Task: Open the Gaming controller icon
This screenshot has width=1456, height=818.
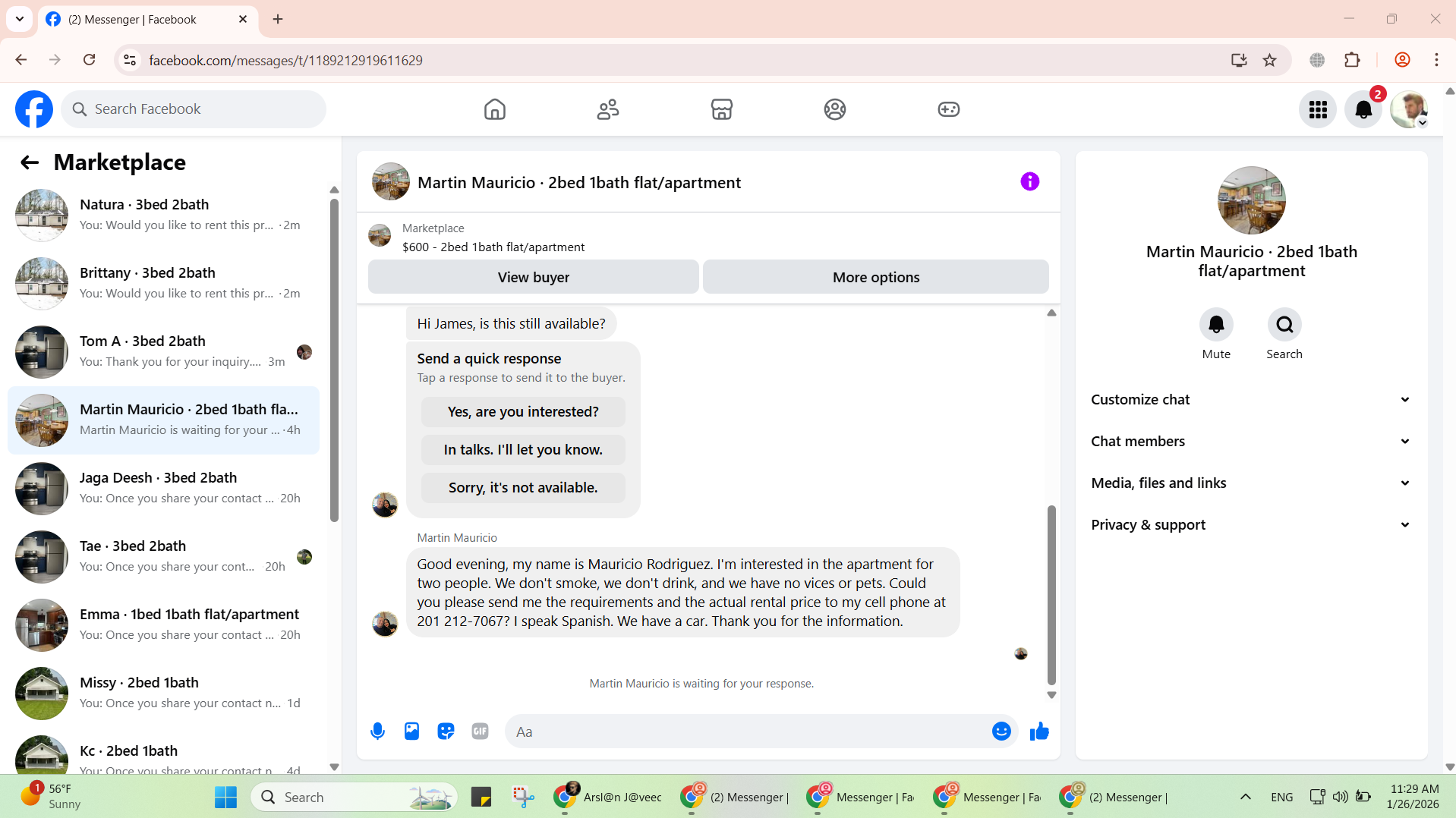Action: point(948,109)
